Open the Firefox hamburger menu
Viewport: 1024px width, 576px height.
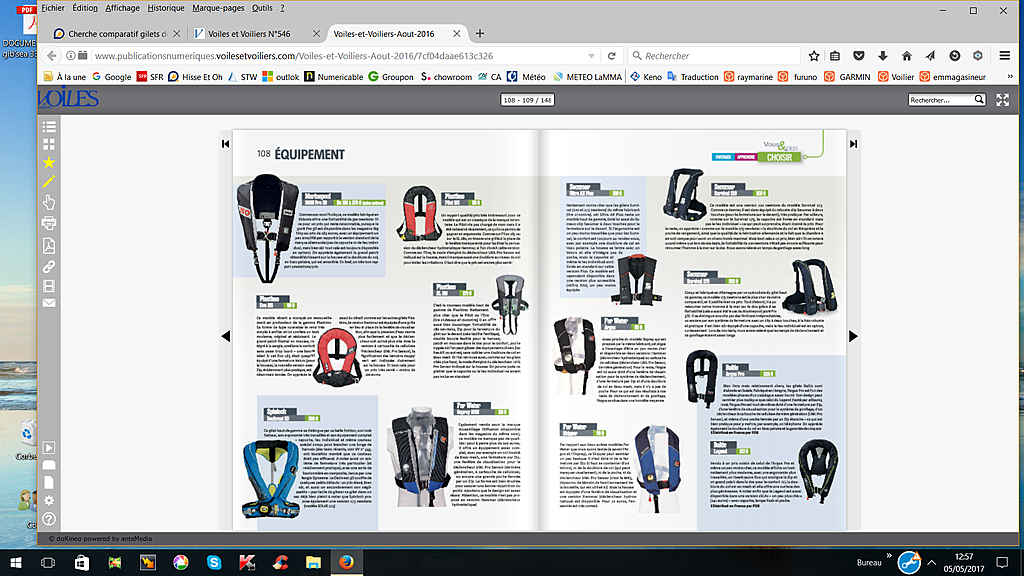(1004, 56)
